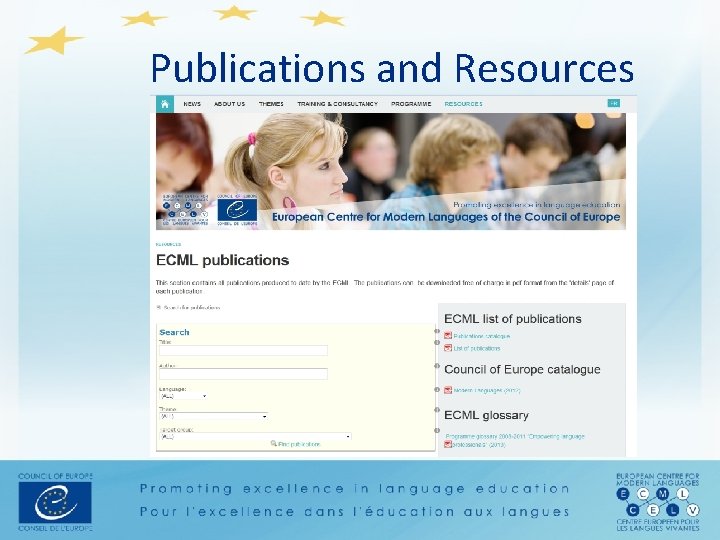Open the List of publications link

(x=477, y=349)
